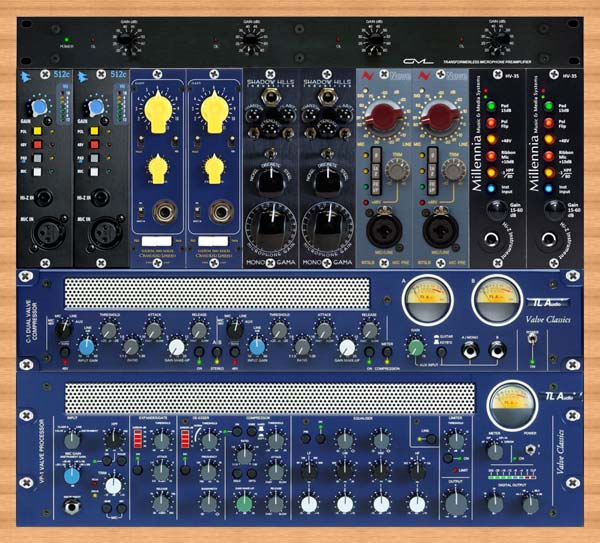Image resolution: width=600 pixels, height=543 pixels.
Task: Click the VU meter on the VP-1 processor
Action: (x=512, y=405)
